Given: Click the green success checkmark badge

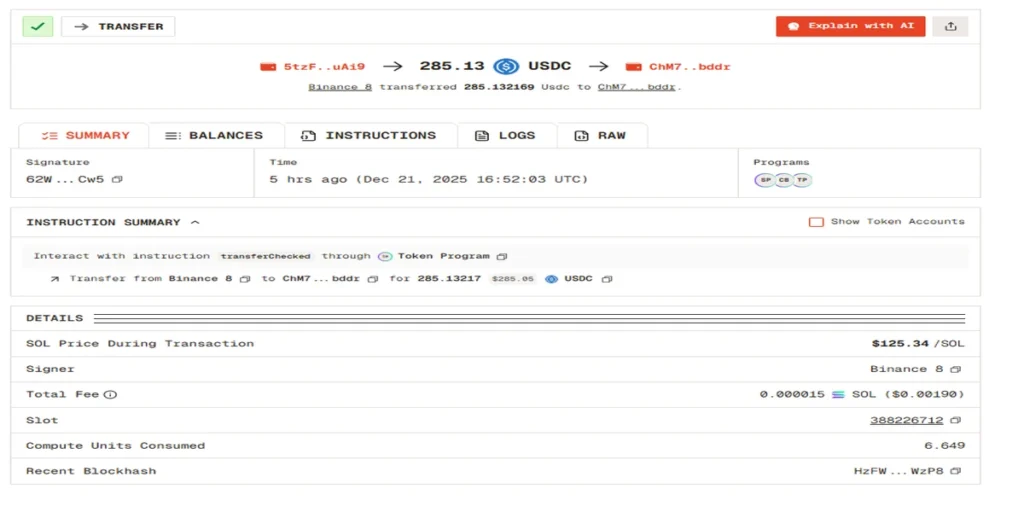Looking at the screenshot, I should click(38, 27).
